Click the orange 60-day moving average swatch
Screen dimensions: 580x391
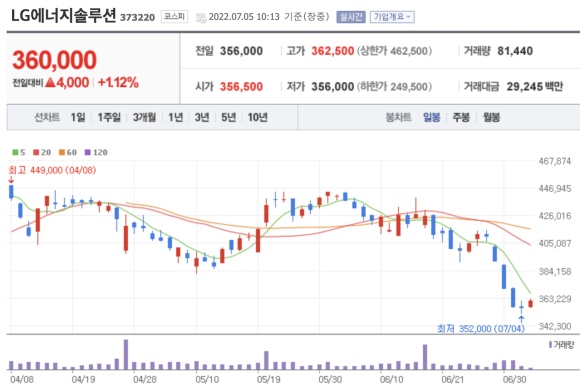[62, 152]
